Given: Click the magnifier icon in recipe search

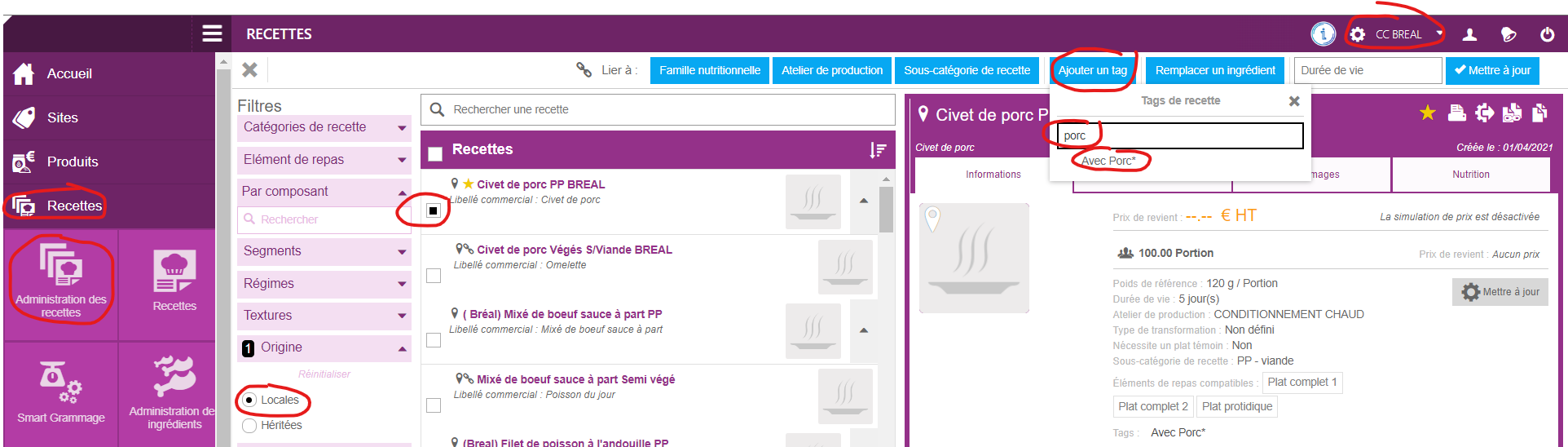Looking at the screenshot, I should coord(437,109).
